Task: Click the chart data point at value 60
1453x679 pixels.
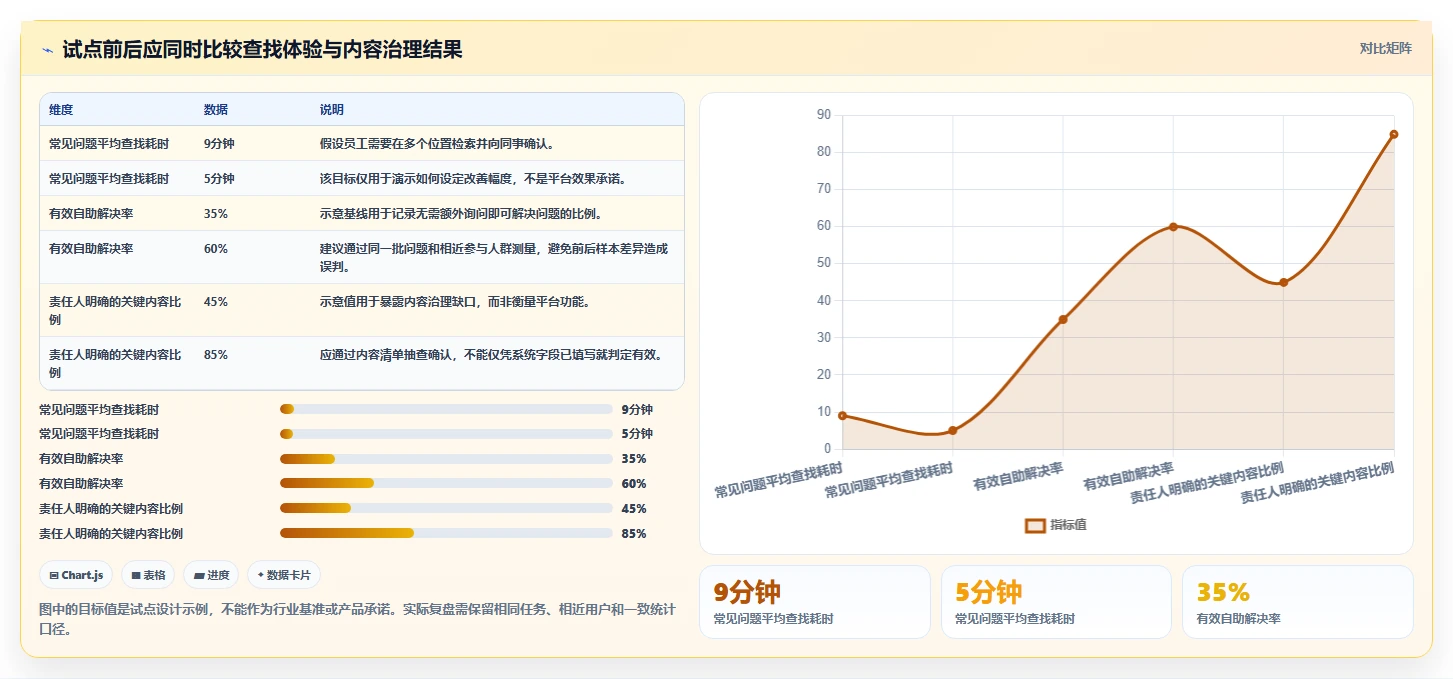Action: pos(1173,226)
